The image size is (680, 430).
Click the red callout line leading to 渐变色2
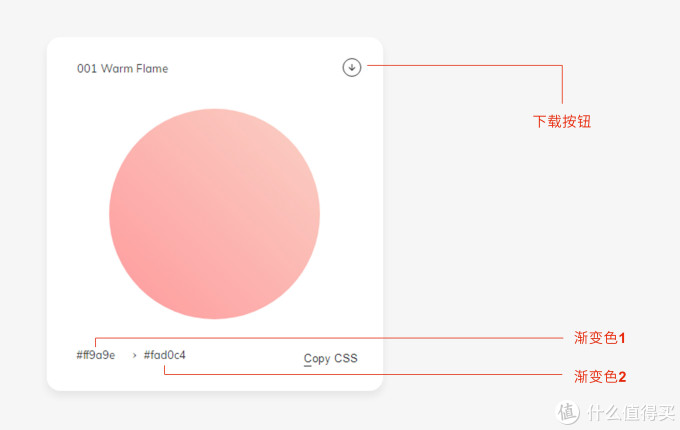coord(360,374)
